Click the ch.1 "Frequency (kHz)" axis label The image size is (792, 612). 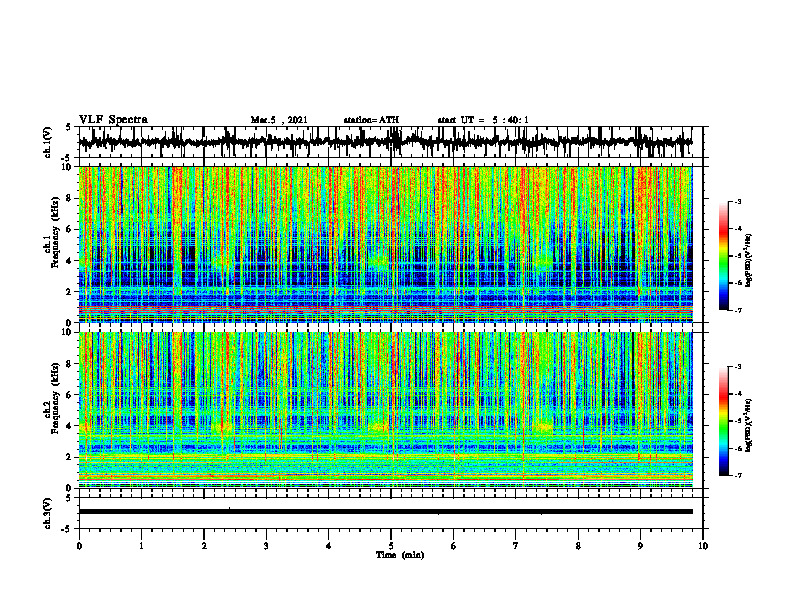(56, 232)
